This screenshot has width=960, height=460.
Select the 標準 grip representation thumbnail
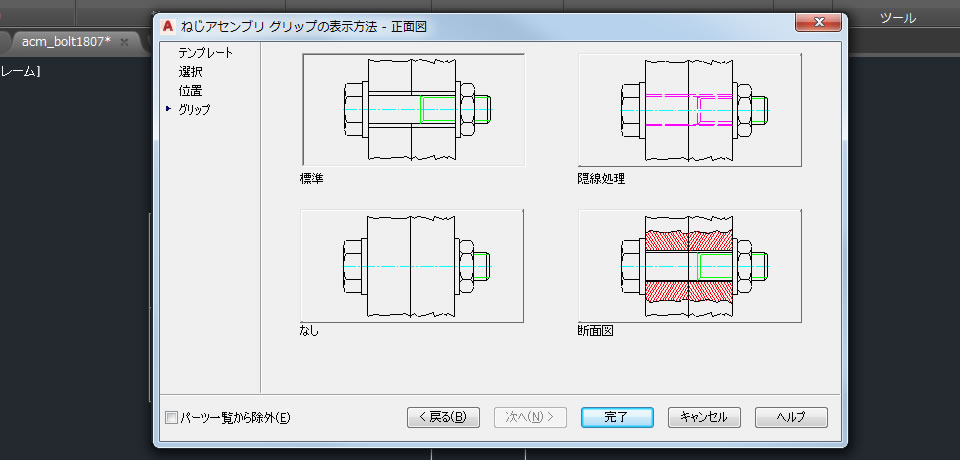tap(414, 110)
